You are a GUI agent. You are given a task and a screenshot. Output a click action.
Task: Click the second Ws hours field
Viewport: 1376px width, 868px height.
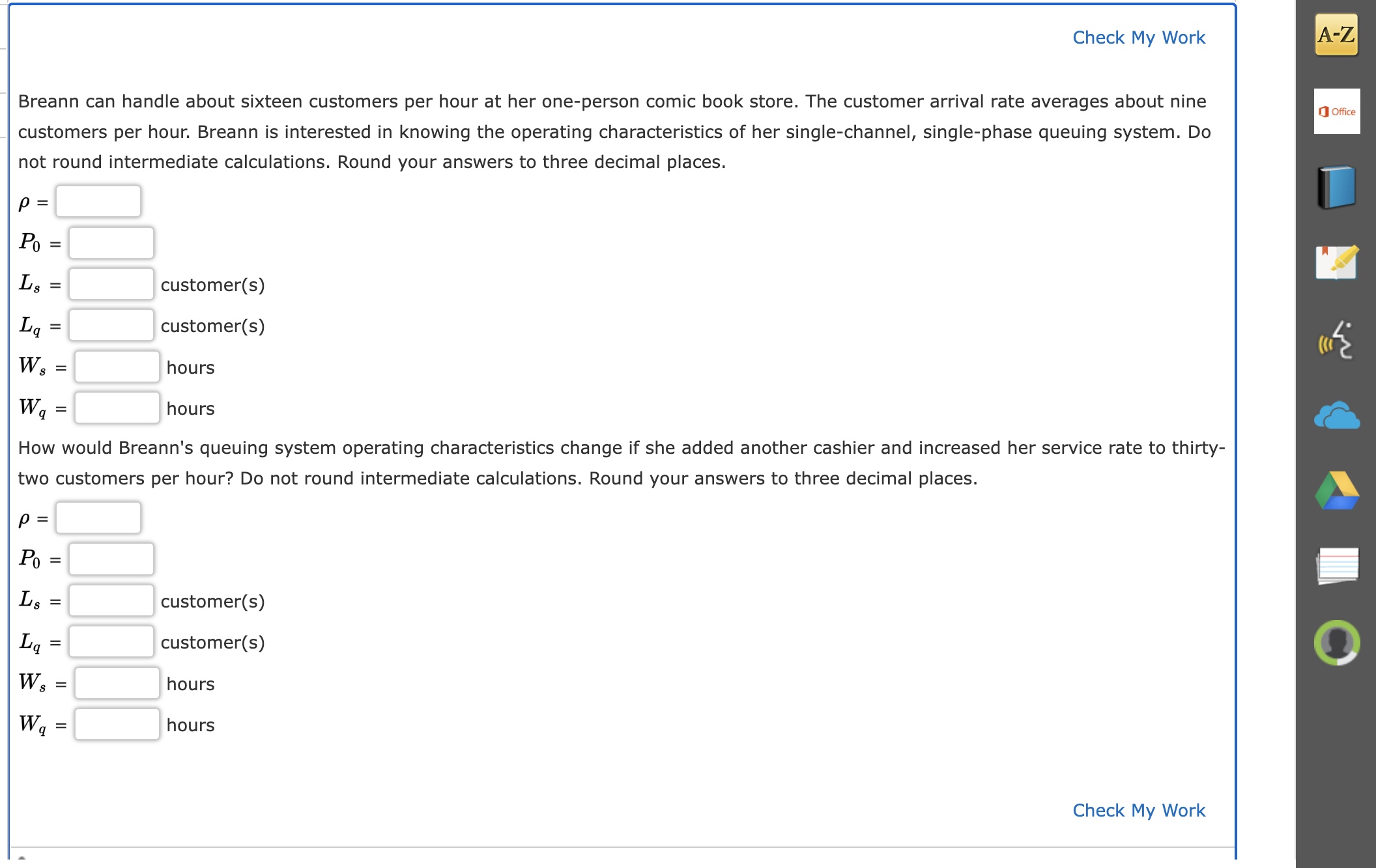point(117,683)
